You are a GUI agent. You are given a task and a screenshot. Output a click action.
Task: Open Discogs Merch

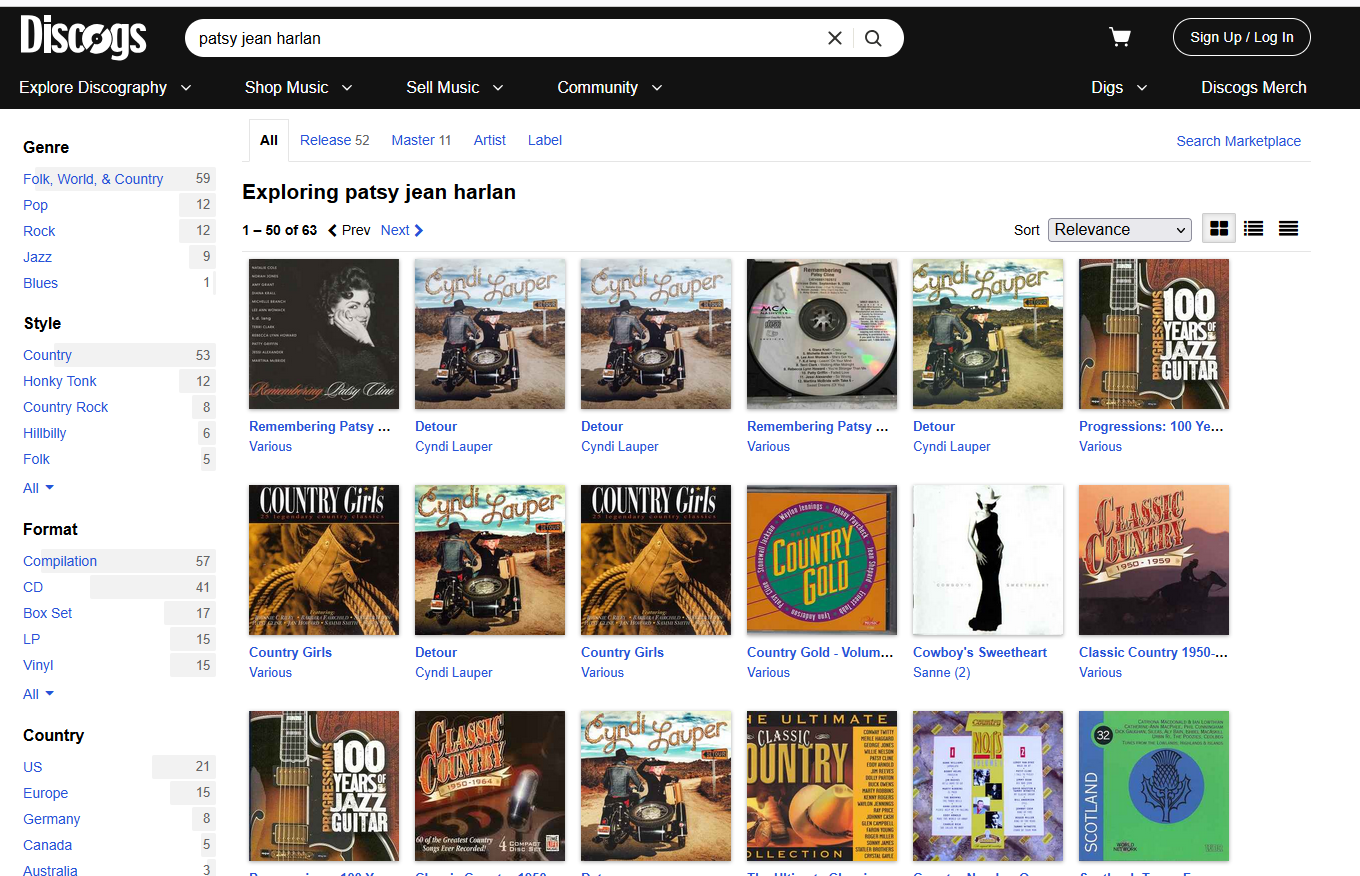(x=1254, y=87)
